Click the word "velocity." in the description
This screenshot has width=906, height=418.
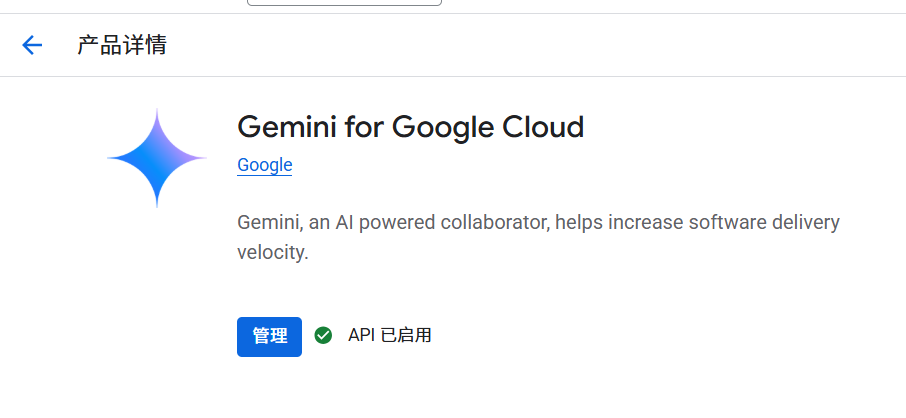(x=273, y=253)
